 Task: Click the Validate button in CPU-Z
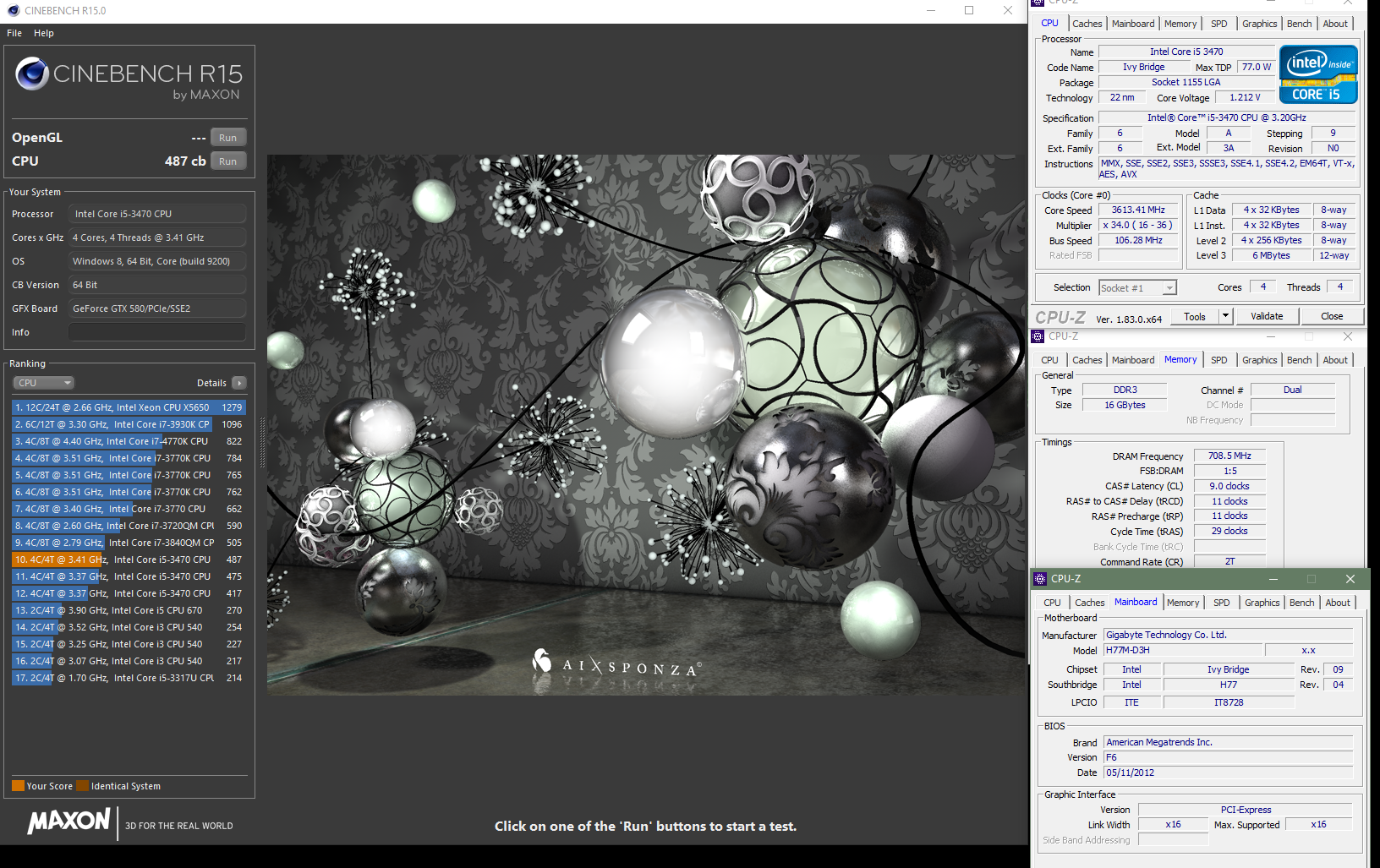(1267, 316)
